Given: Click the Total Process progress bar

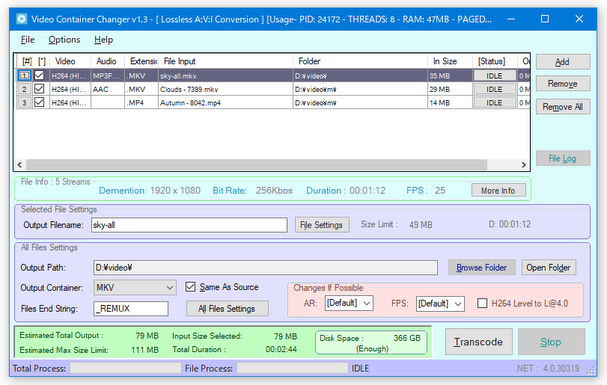Looking at the screenshot, I should 125,368.
